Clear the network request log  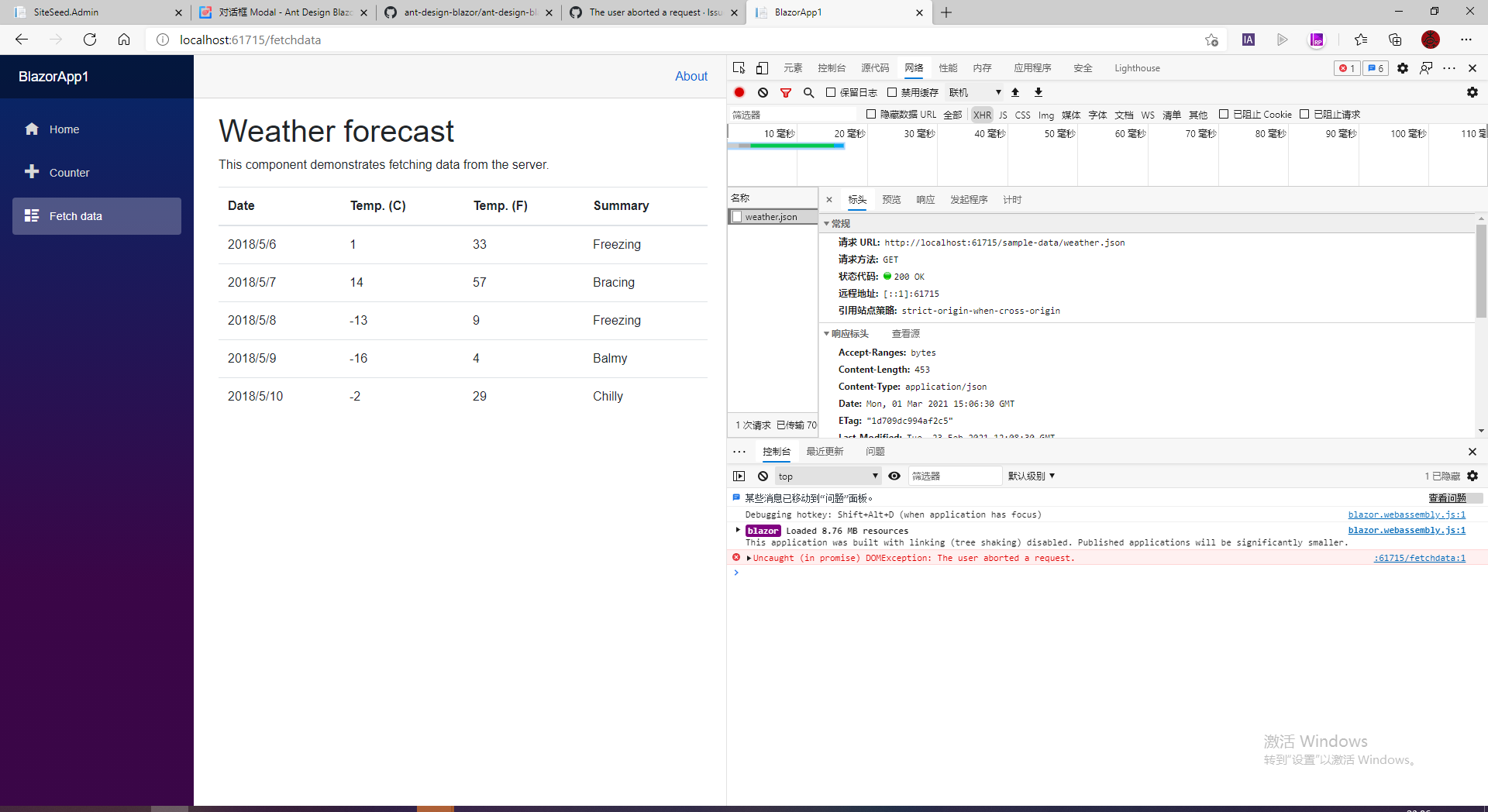click(763, 92)
